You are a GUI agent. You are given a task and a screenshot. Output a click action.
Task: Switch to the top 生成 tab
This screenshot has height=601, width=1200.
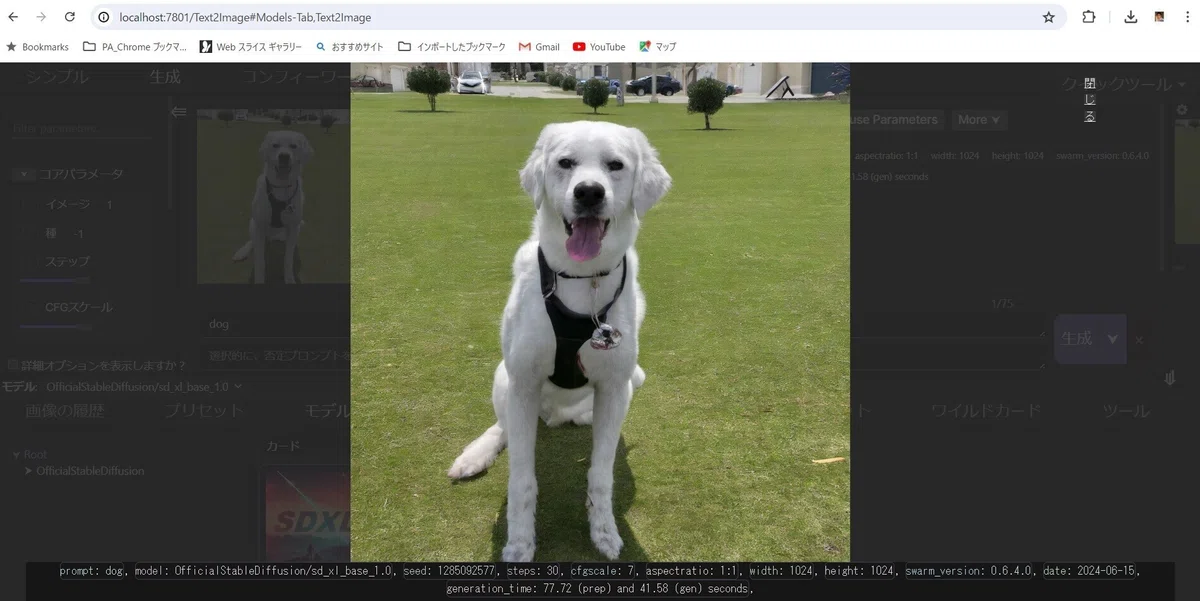point(165,77)
